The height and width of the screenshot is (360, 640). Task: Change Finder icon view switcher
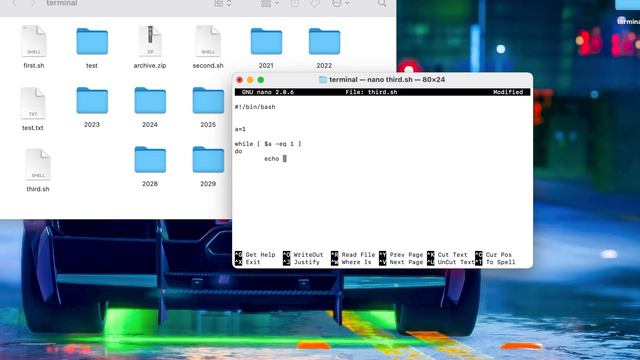pyautogui.click(x=222, y=3)
